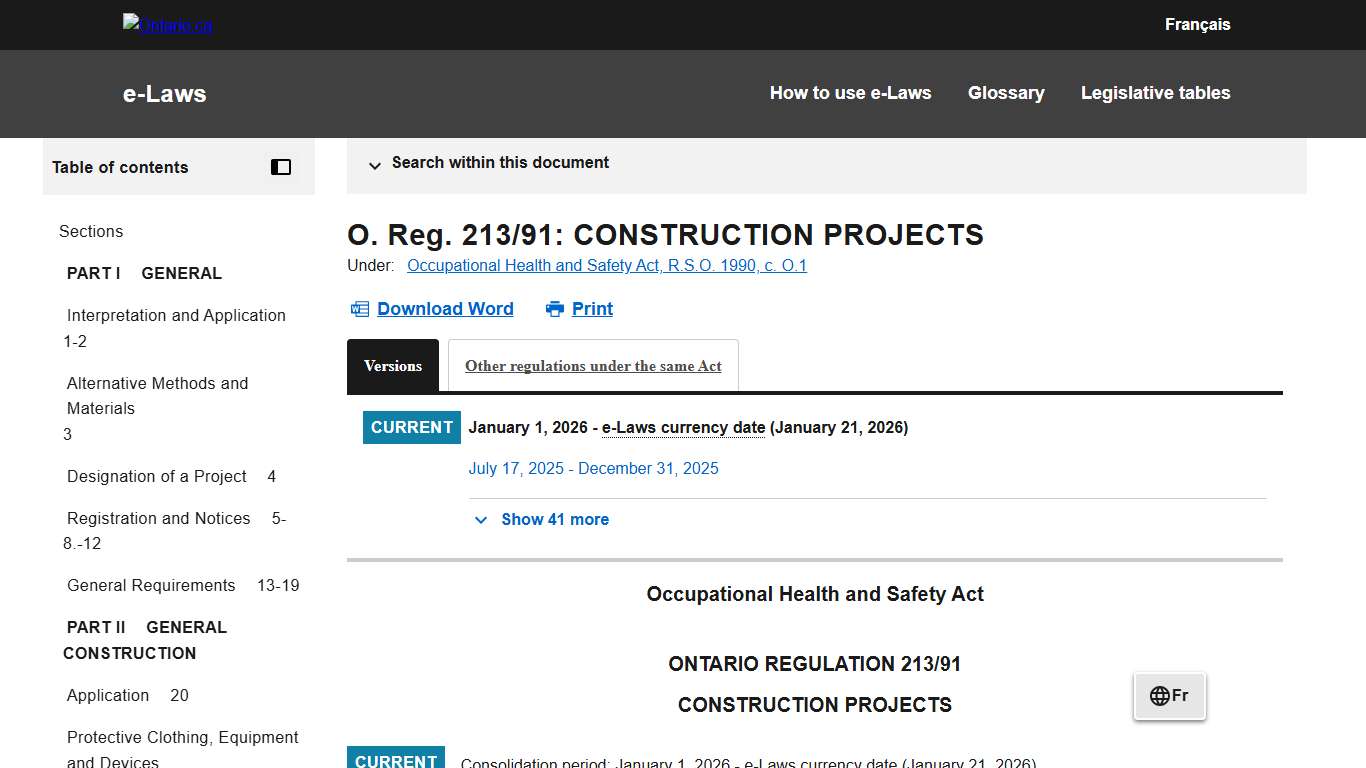Open Other regulations under the same Act tab
The image size is (1366, 768).
pyautogui.click(x=593, y=366)
